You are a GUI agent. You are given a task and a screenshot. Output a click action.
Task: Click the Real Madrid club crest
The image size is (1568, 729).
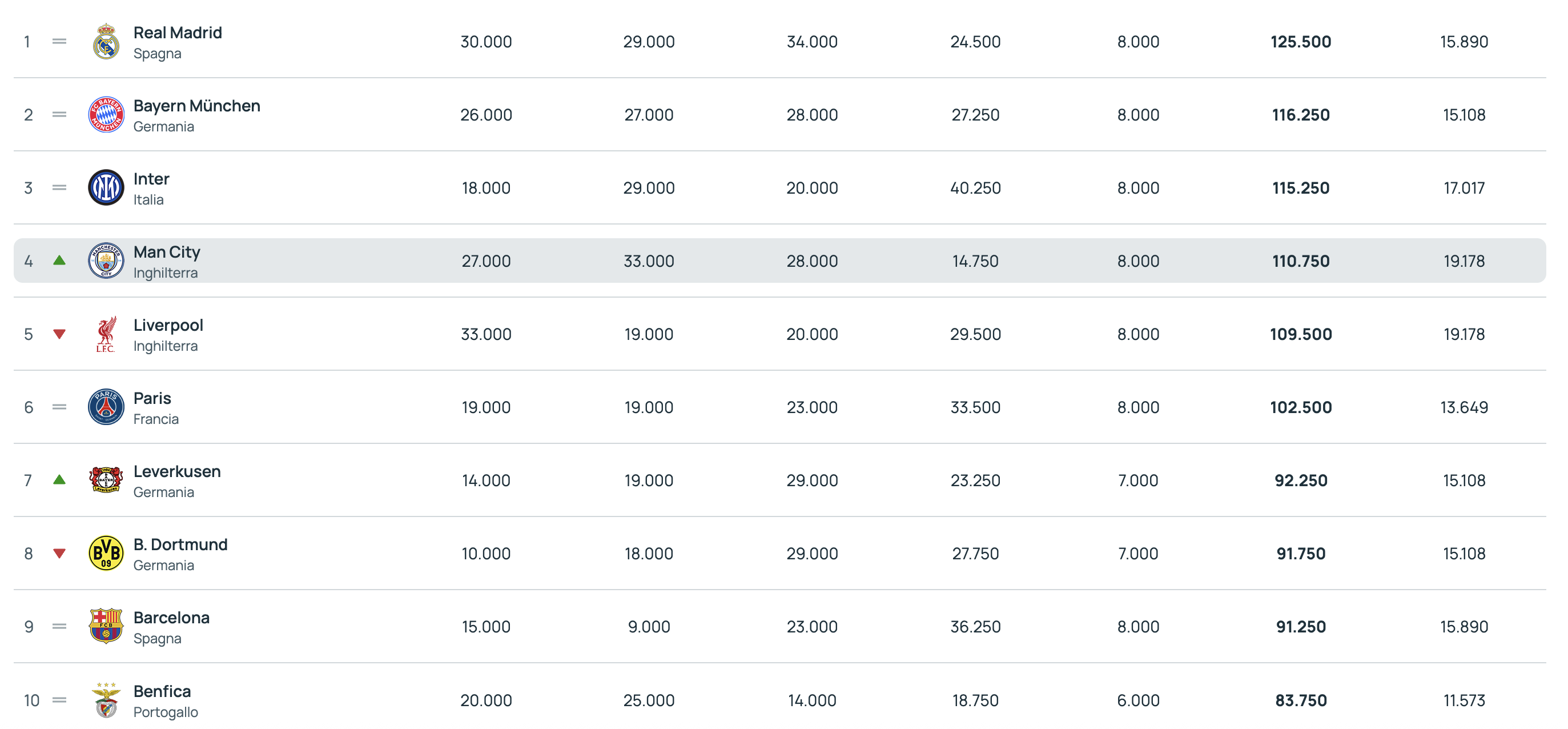pyautogui.click(x=106, y=41)
